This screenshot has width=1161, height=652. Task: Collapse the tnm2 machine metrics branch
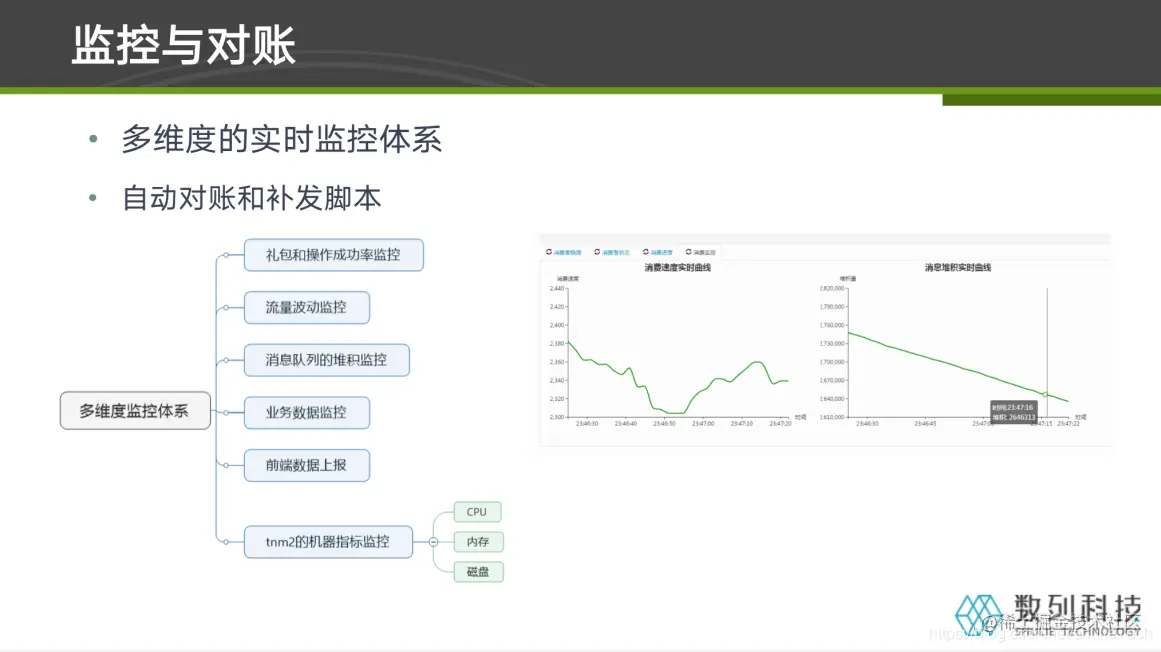tap(433, 542)
